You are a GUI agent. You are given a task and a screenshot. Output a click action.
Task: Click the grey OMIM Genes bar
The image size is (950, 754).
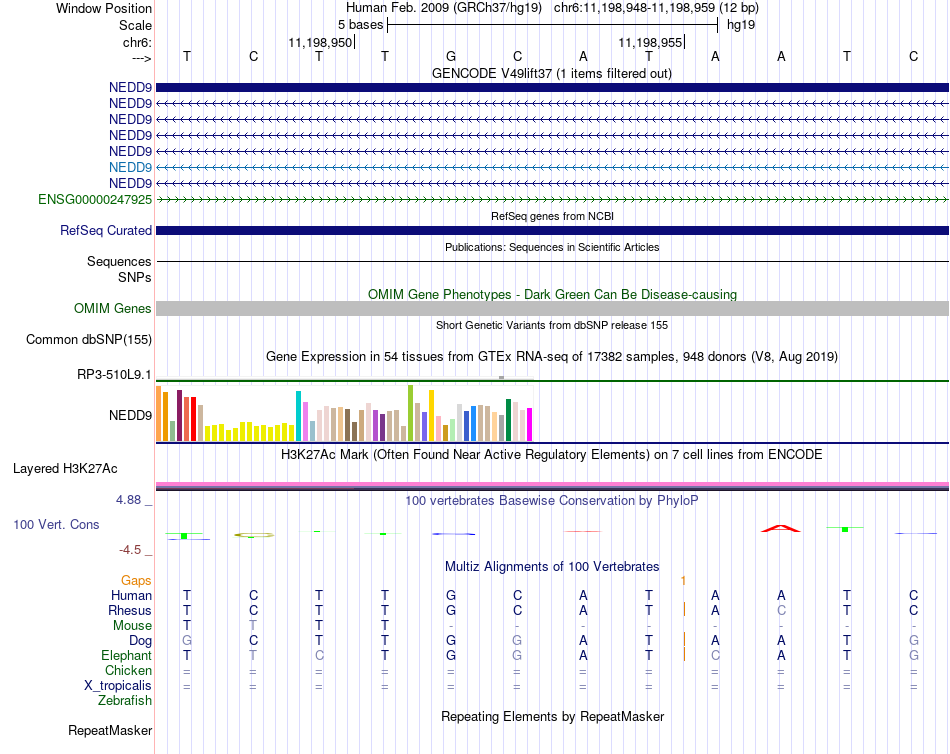pos(552,309)
